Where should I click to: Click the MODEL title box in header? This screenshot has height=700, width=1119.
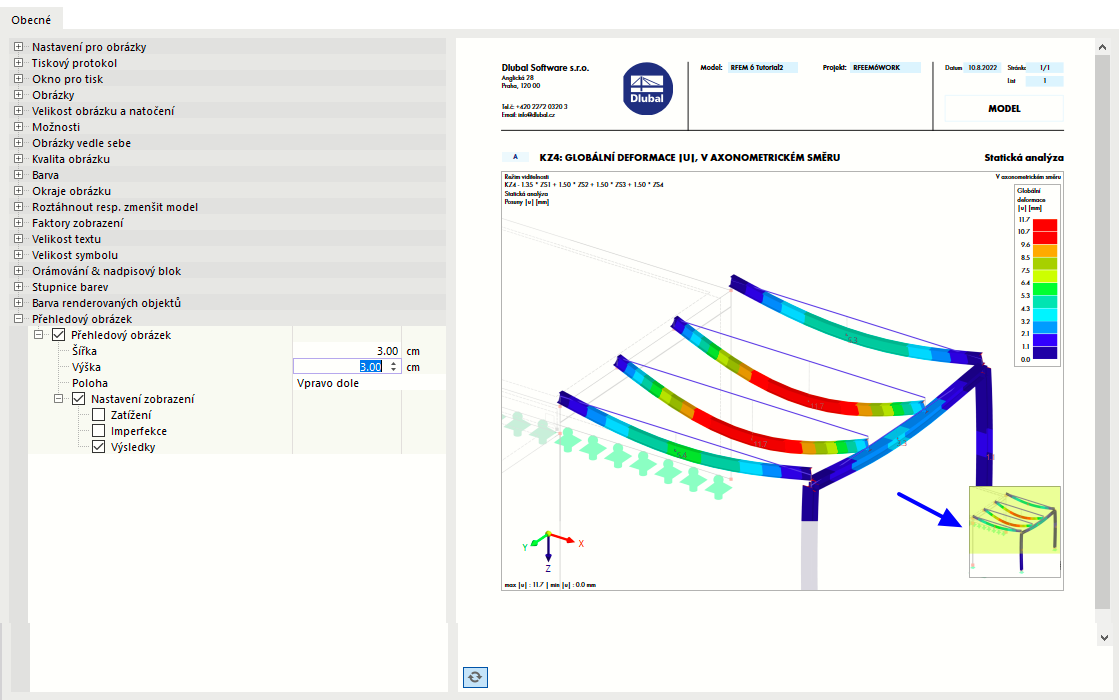[1004, 108]
